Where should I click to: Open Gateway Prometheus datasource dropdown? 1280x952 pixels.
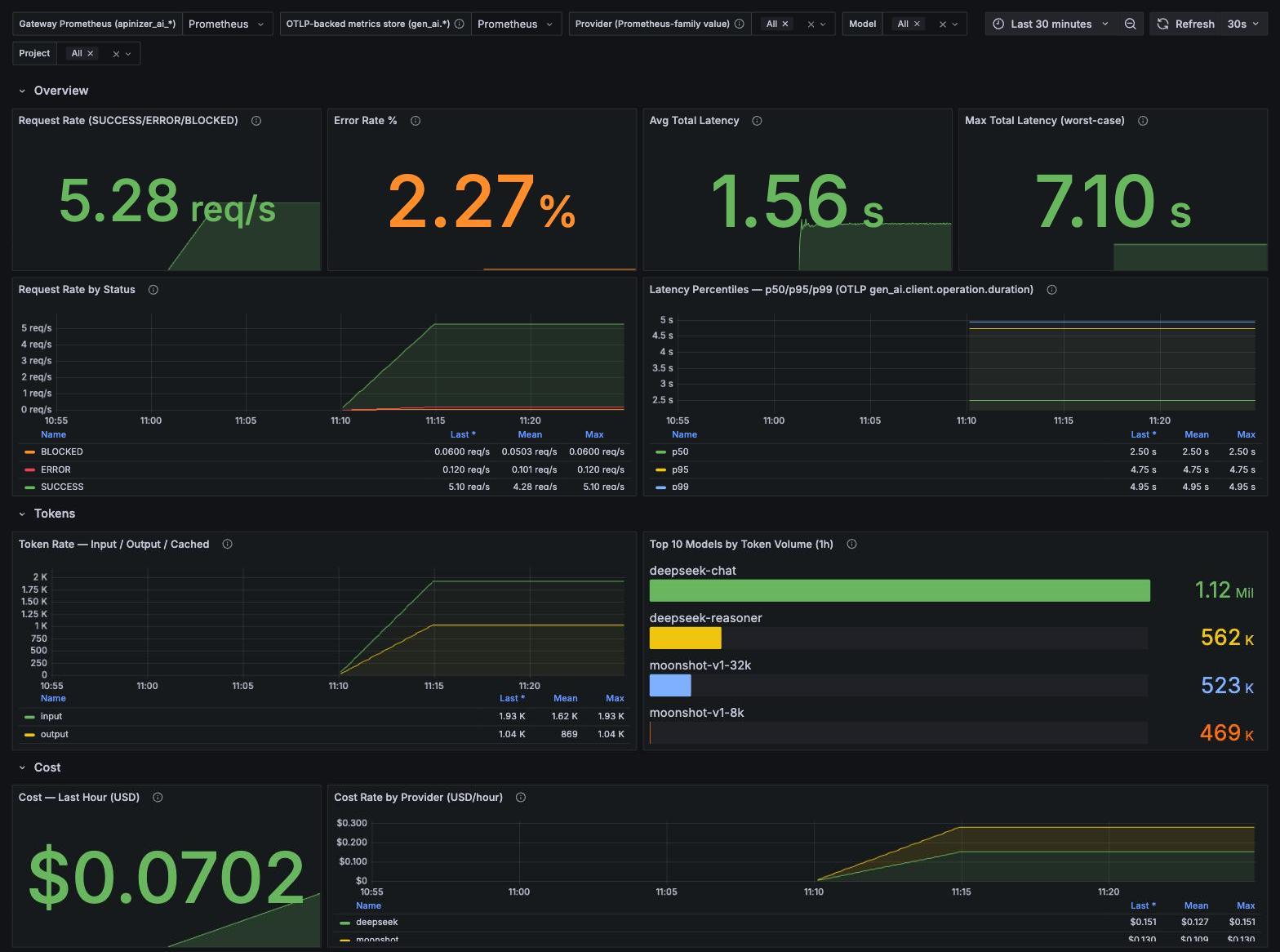tap(228, 24)
